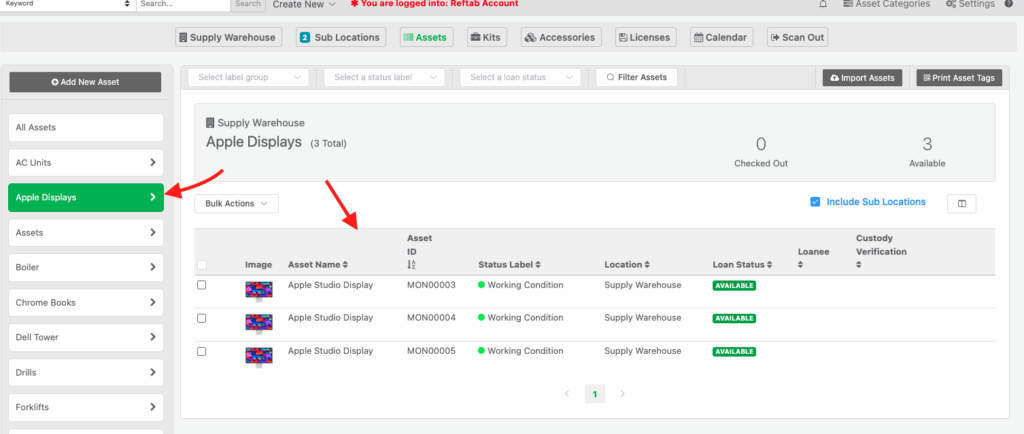The image size is (1024, 434).
Task: Open the Create New dropdown
Action: (x=304, y=4)
